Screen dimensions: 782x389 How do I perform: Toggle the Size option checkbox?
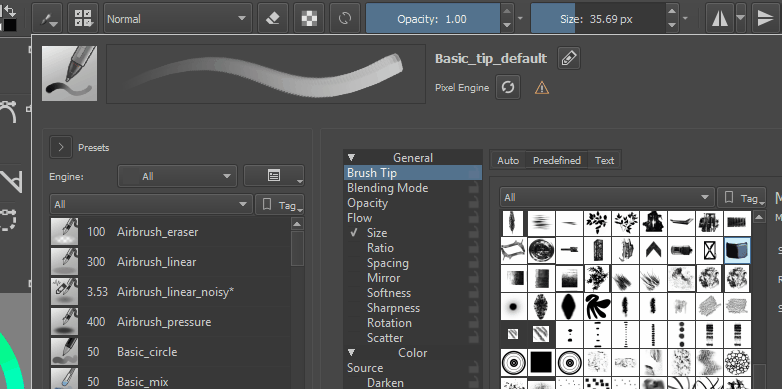[x=354, y=232]
